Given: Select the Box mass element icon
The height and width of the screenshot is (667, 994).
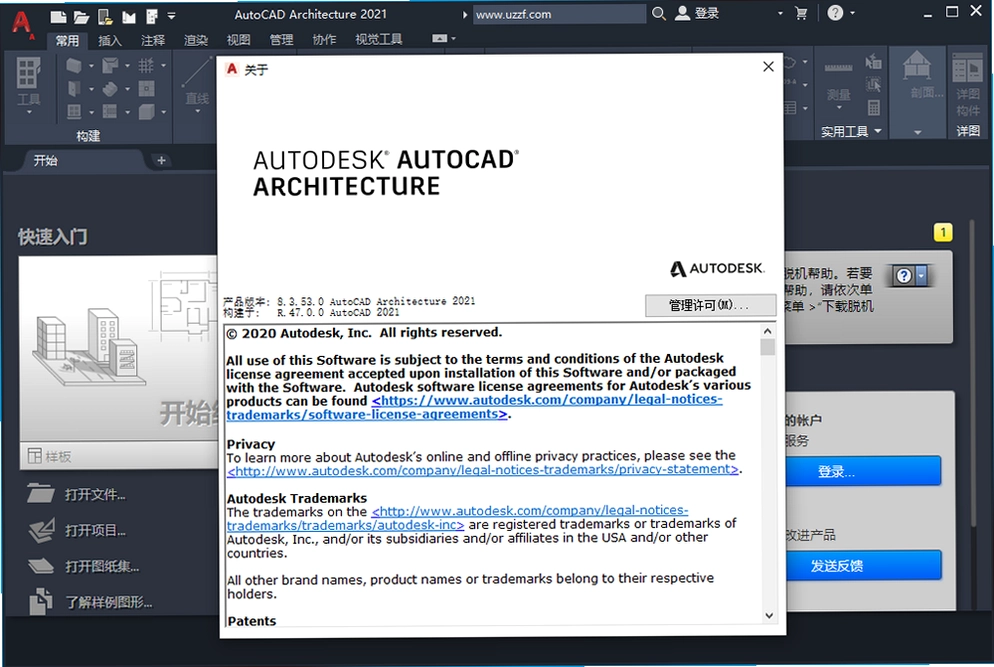Looking at the screenshot, I should (x=146, y=112).
